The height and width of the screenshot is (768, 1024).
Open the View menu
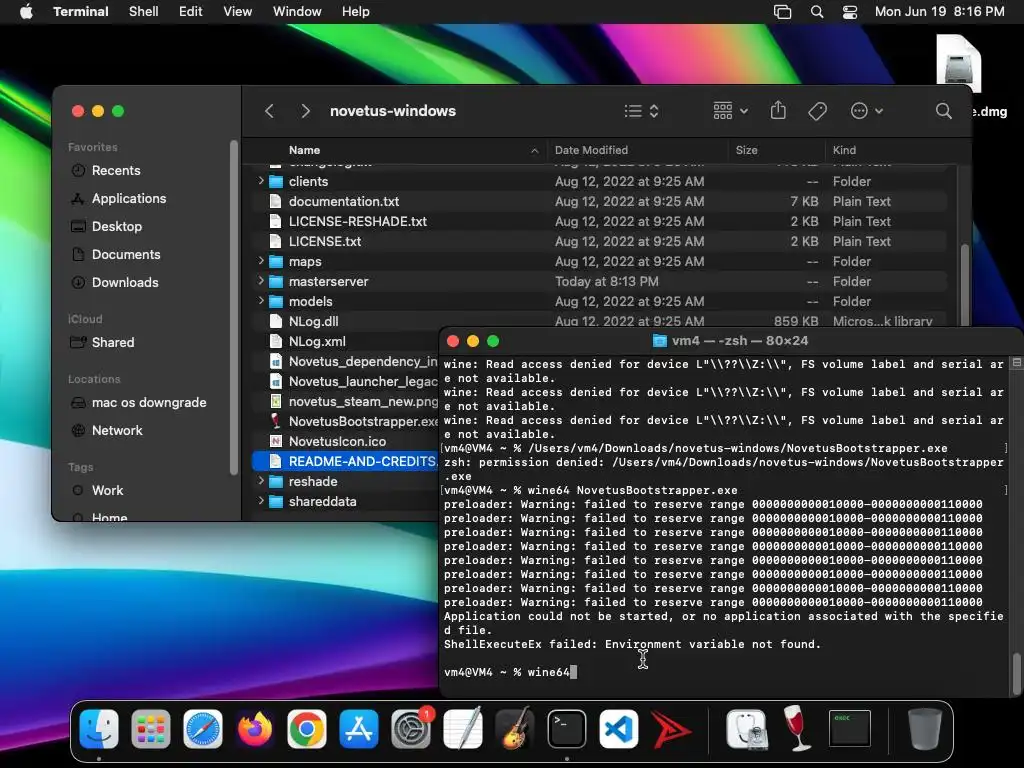click(238, 12)
